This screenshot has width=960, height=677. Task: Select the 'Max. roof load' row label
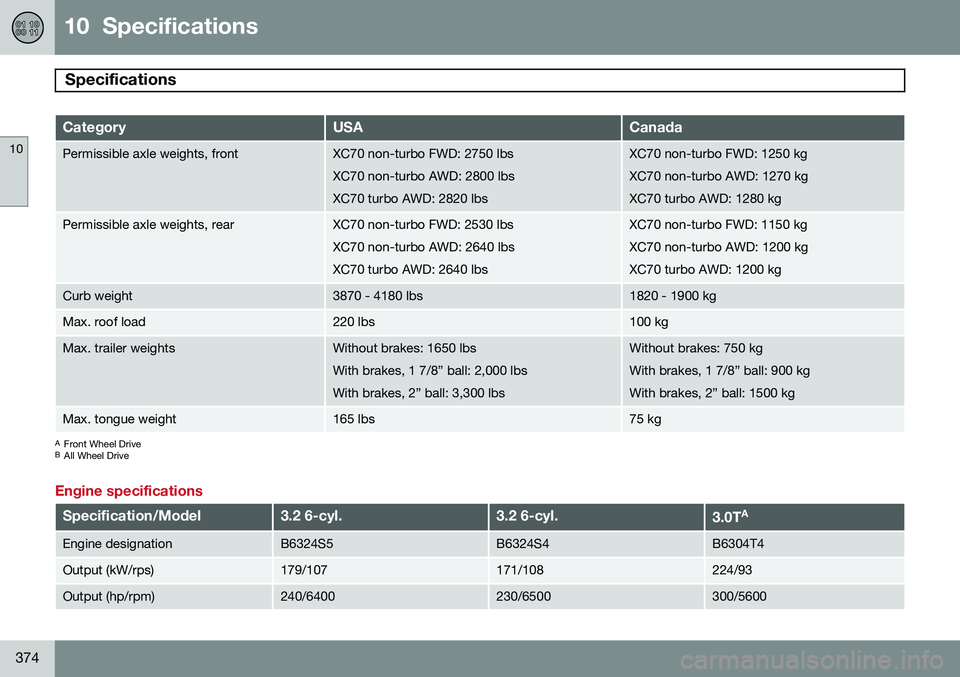pyautogui.click(x=104, y=322)
